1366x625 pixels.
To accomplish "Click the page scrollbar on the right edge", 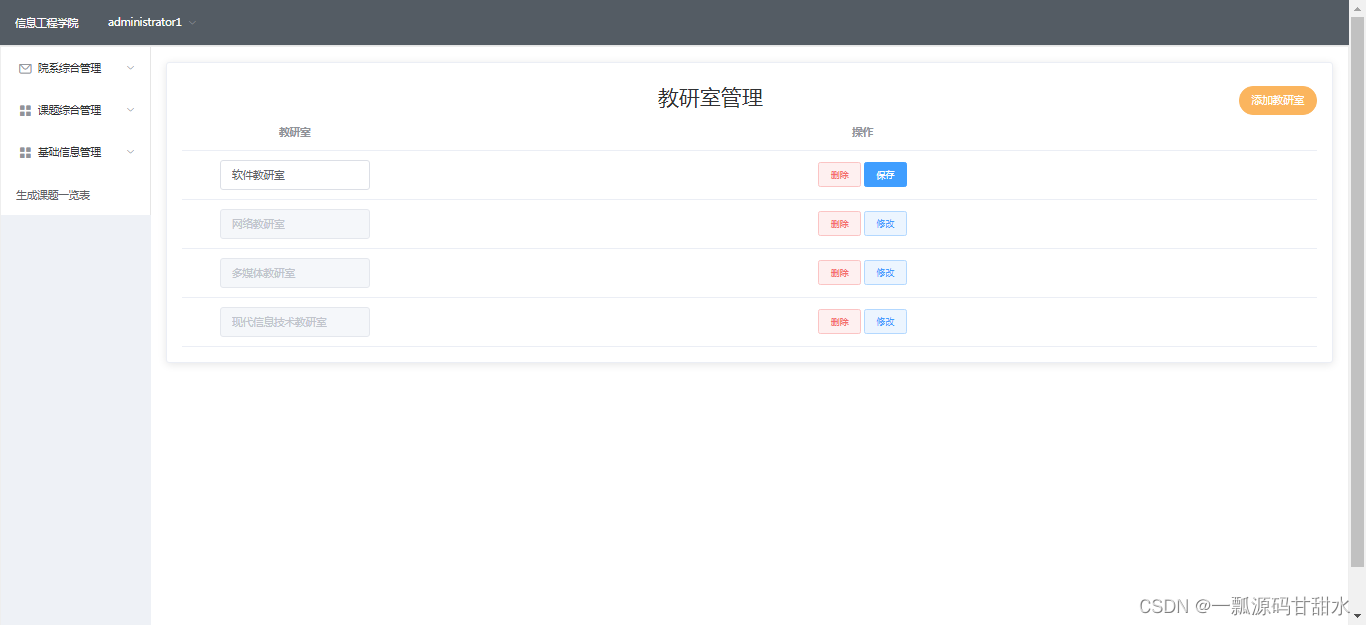I will point(1361,300).
